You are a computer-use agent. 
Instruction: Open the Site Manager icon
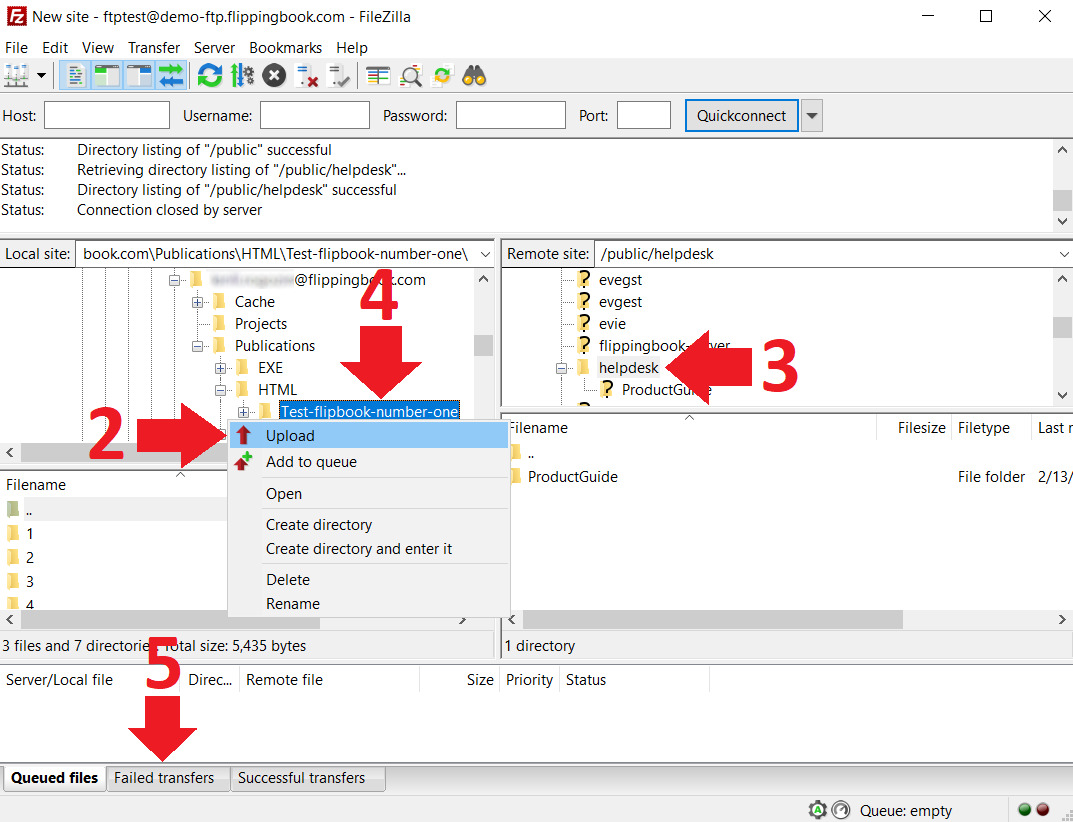16,75
